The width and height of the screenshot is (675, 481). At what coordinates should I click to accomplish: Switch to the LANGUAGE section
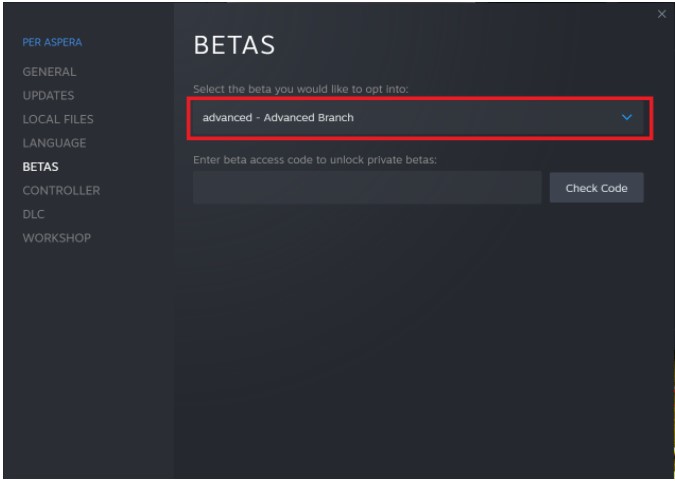54,143
